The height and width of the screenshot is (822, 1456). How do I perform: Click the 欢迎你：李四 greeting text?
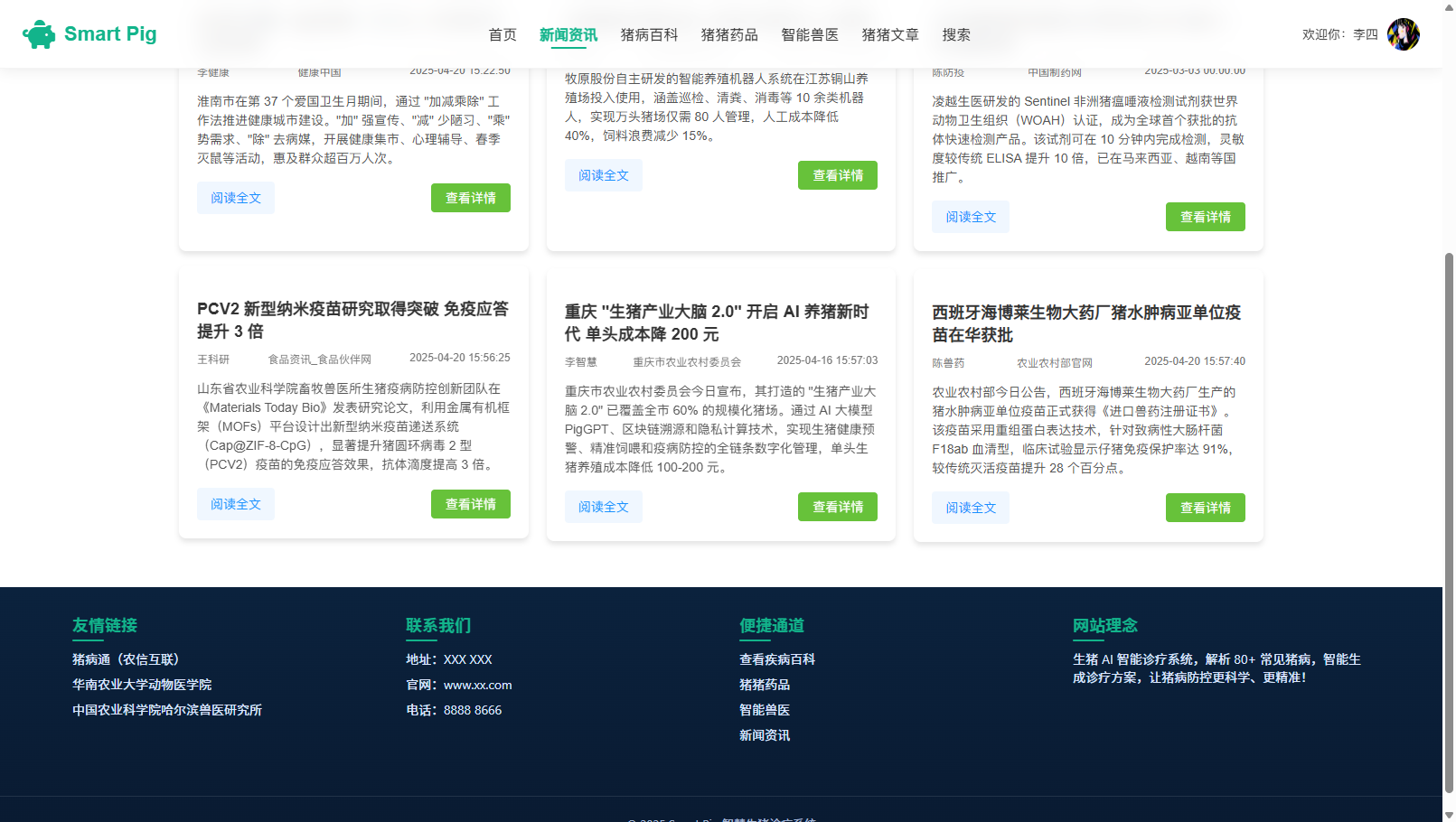(x=1339, y=34)
